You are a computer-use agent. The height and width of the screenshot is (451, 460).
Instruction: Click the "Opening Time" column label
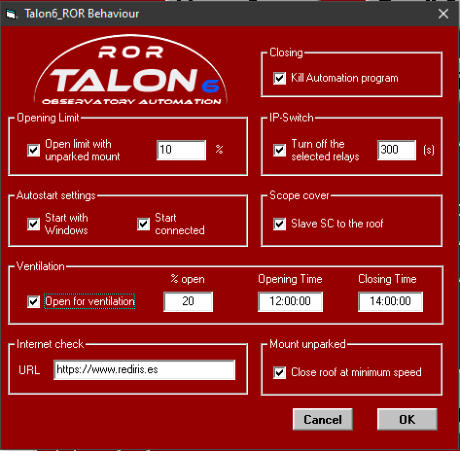point(290,279)
